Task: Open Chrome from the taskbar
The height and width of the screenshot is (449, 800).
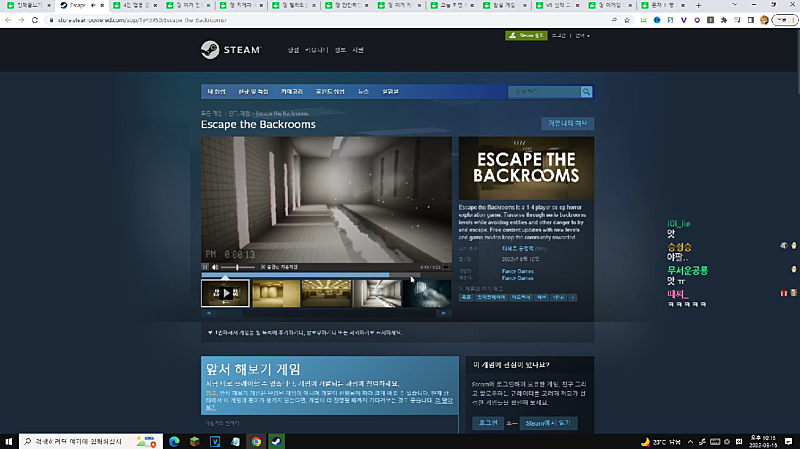Action: [256, 441]
